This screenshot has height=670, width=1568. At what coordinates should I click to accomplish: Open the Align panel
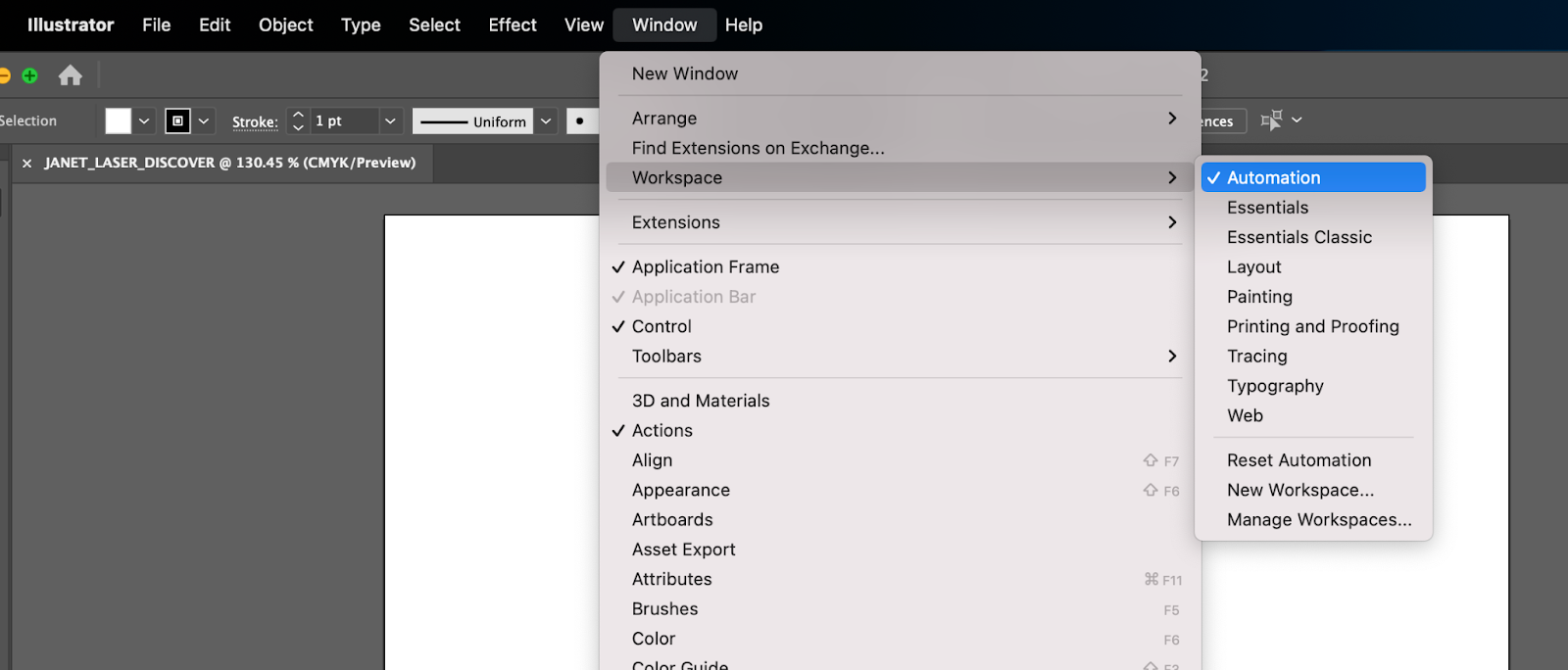pyautogui.click(x=900, y=459)
